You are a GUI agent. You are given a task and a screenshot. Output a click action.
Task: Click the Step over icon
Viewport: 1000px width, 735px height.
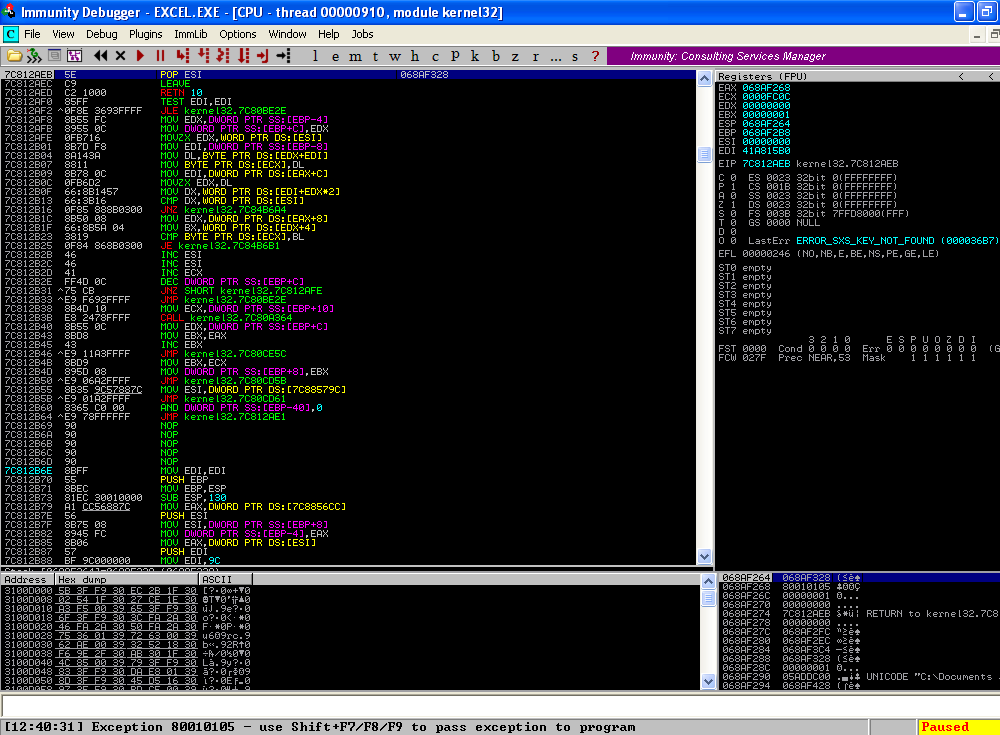[x=203, y=56]
